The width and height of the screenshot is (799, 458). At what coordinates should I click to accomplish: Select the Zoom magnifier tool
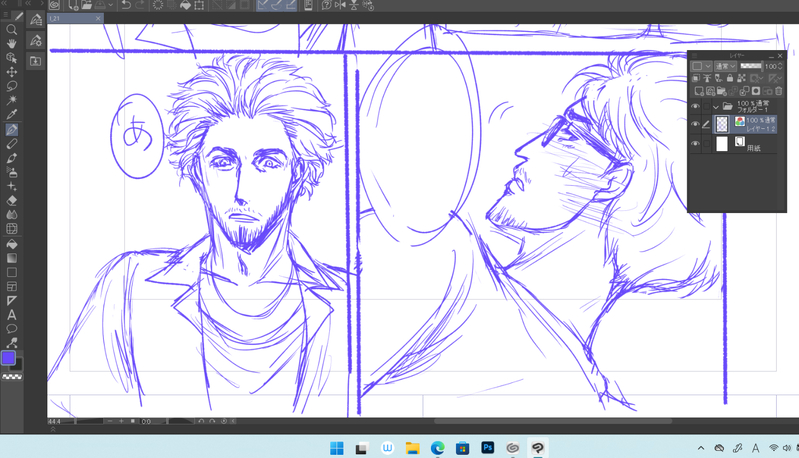11,30
